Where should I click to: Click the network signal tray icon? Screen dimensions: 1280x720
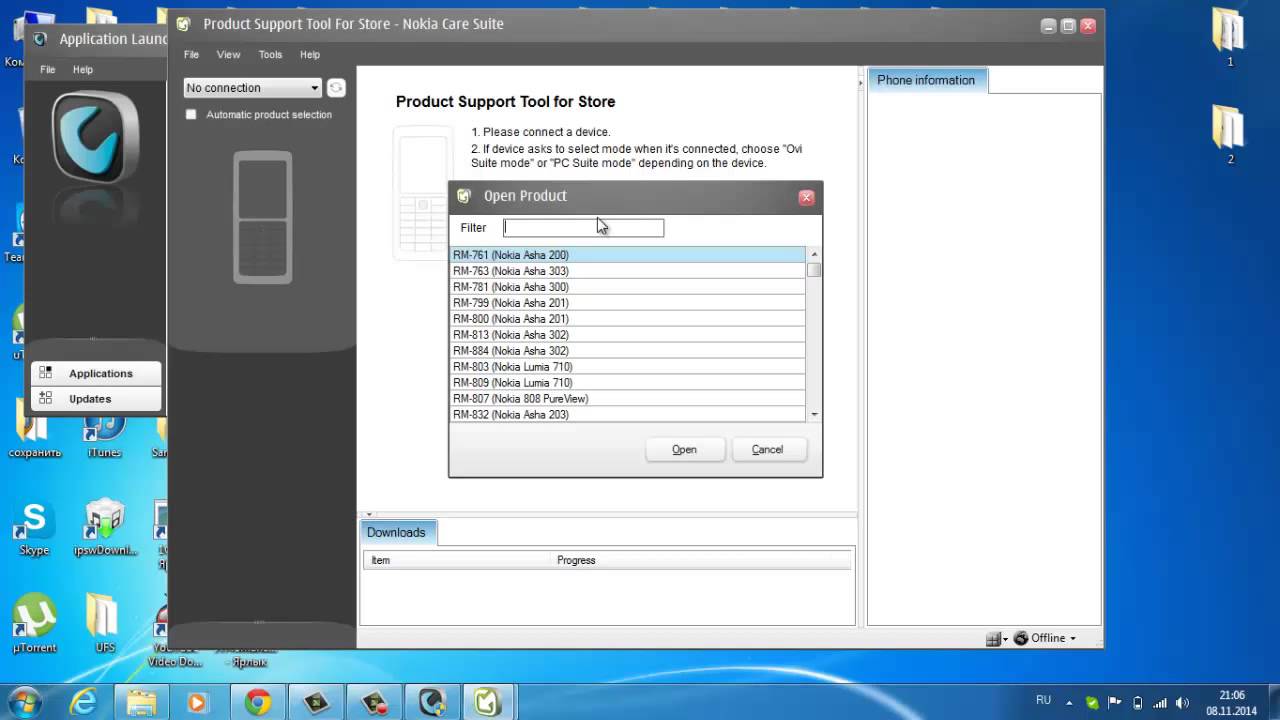pyautogui.click(x=1161, y=702)
